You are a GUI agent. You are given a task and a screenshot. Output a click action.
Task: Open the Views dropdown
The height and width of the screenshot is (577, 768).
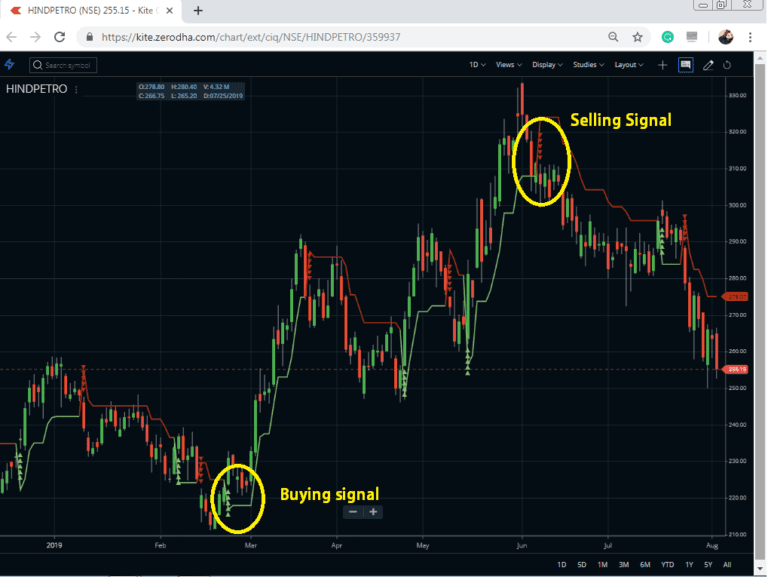pyautogui.click(x=508, y=64)
